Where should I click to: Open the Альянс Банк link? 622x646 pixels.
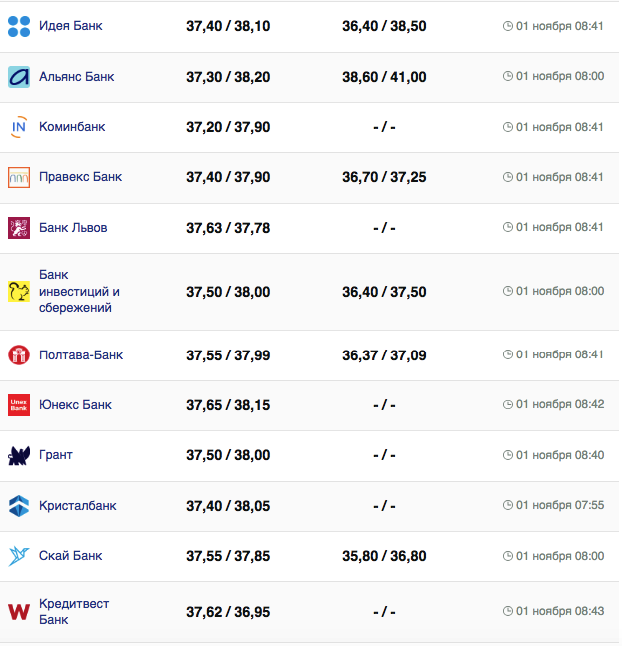pos(78,76)
